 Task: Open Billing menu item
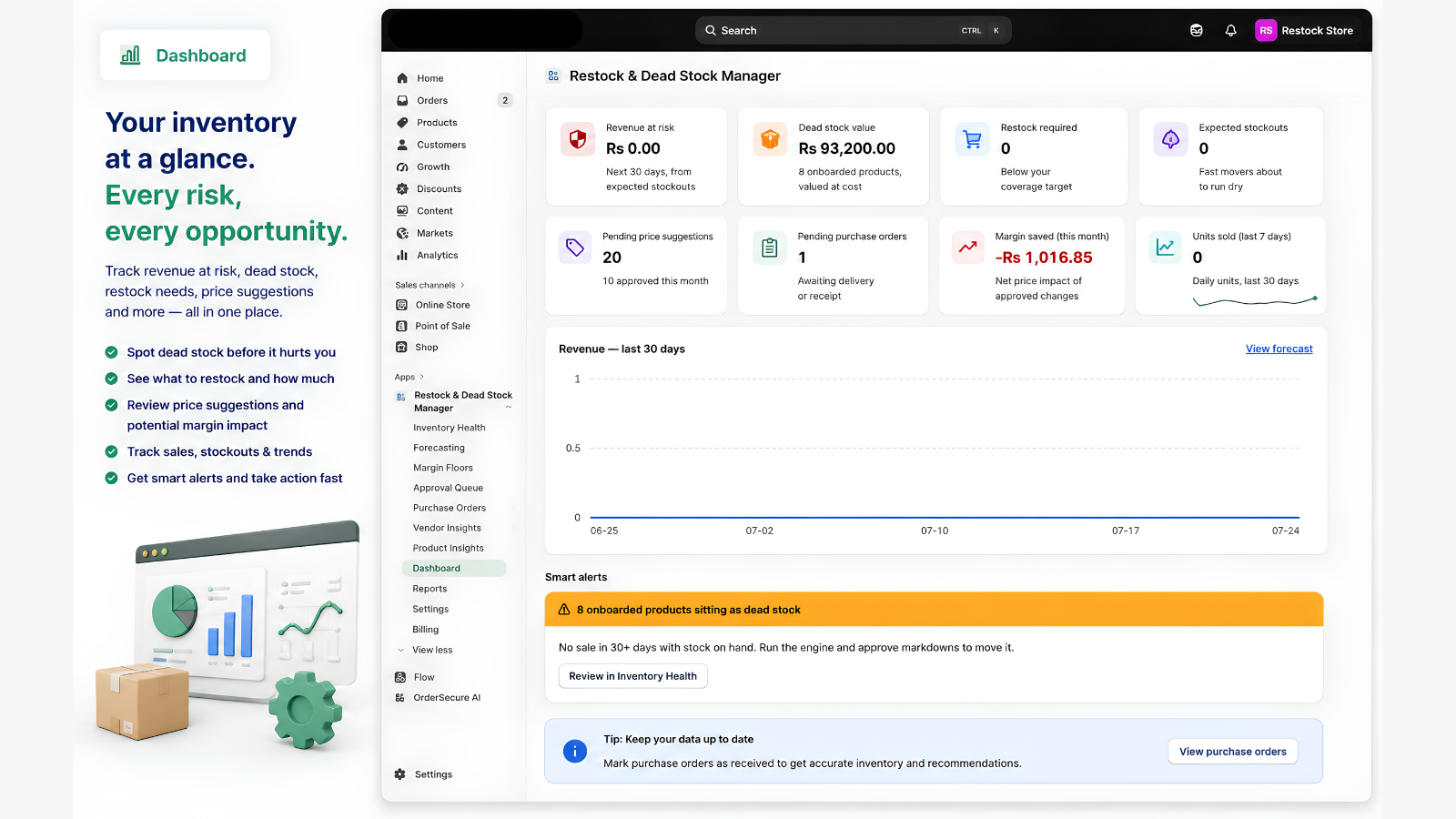click(426, 630)
